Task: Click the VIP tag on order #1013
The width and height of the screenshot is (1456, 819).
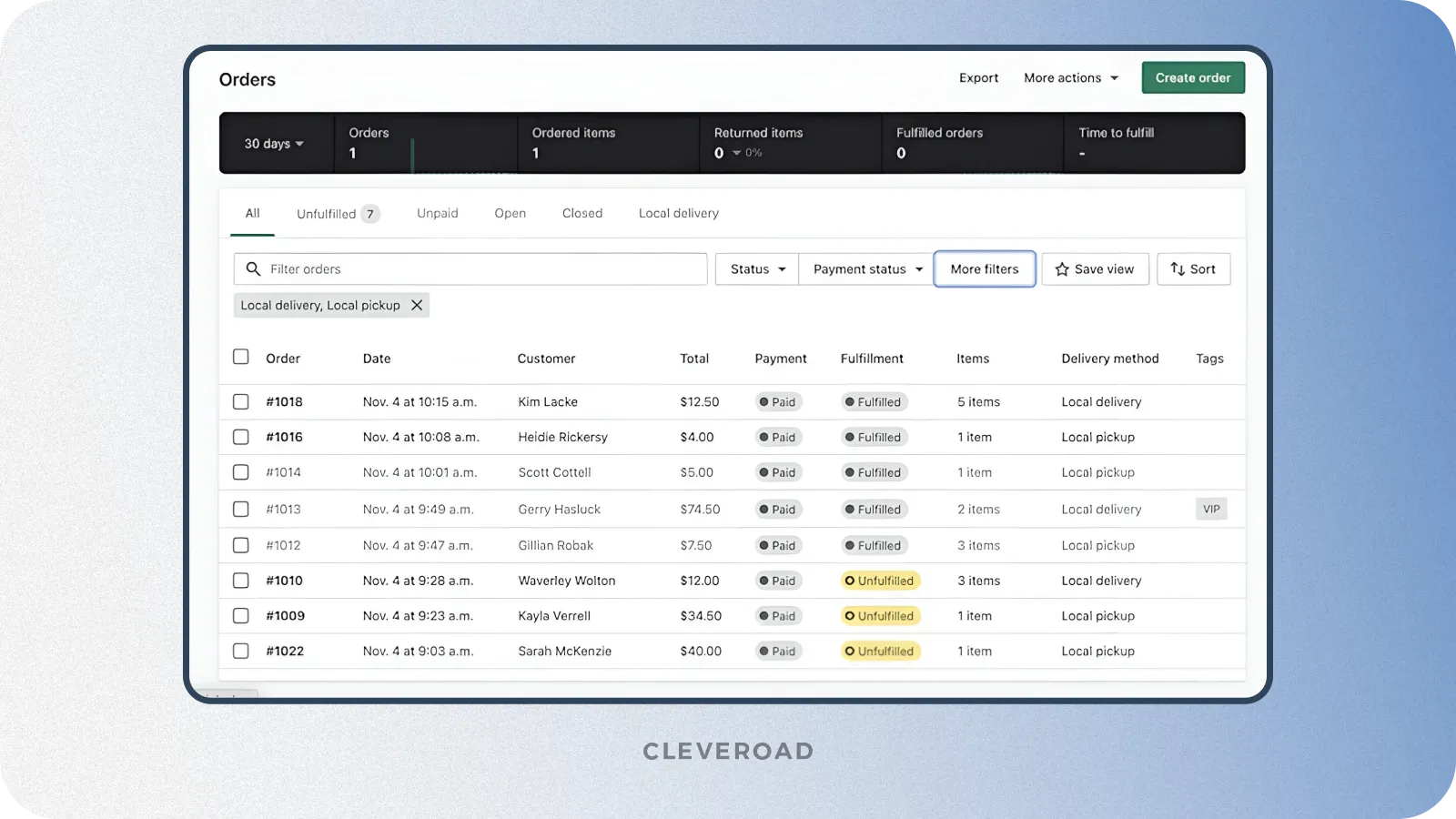Action: [x=1211, y=510]
